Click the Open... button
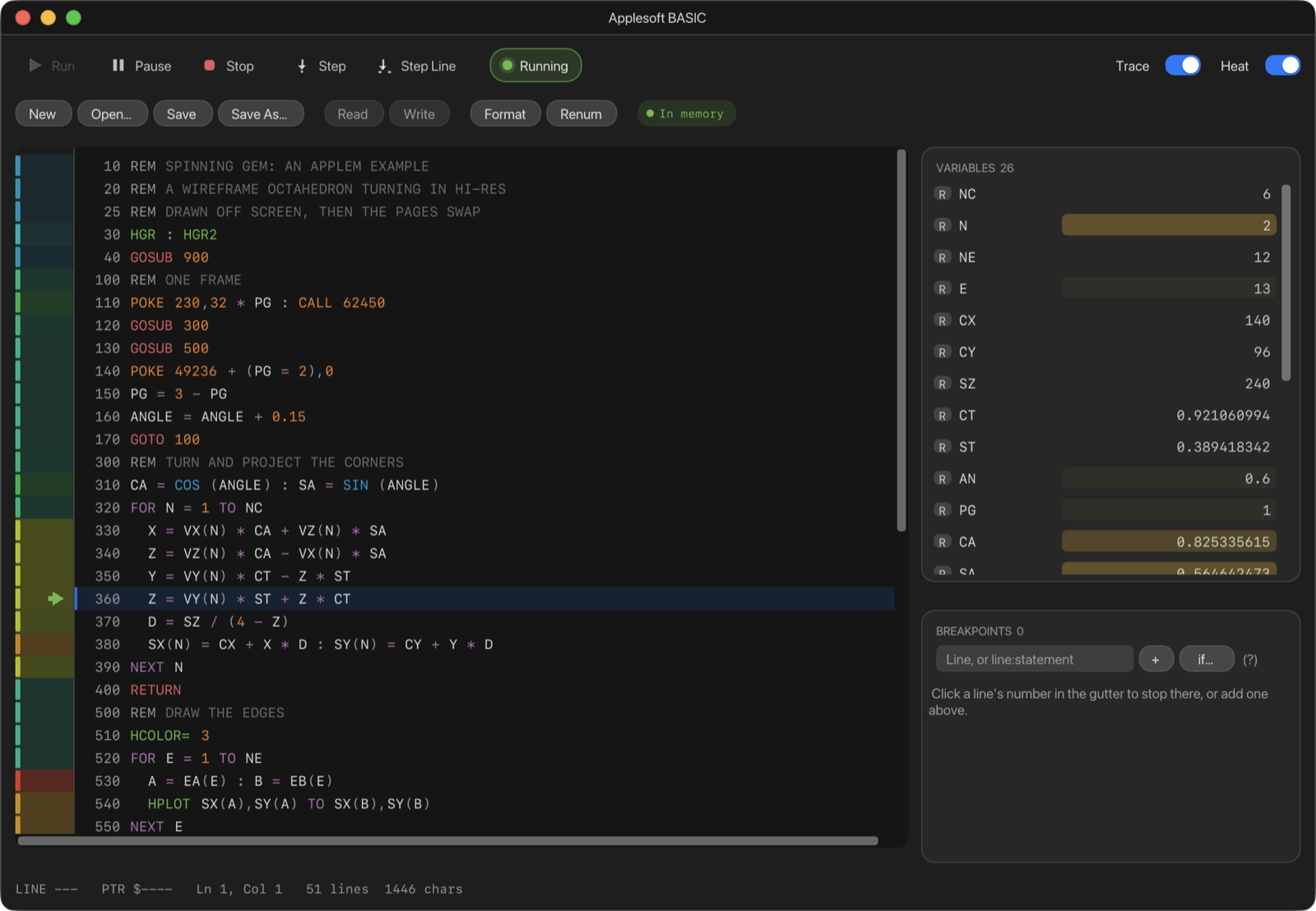The height and width of the screenshot is (911, 1316). [x=112, y=114]
